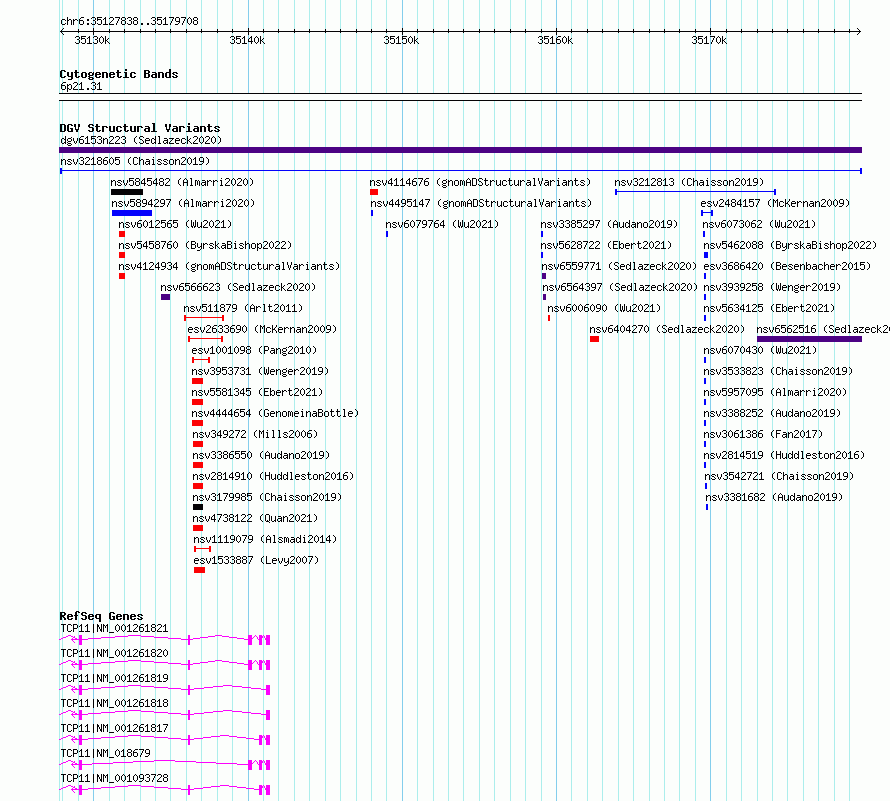Viewport: 890px width, 801px height.
Task: Open nsv4495147 (gnomADStructuralVariants) variant
Action: [x=481, y=203]
